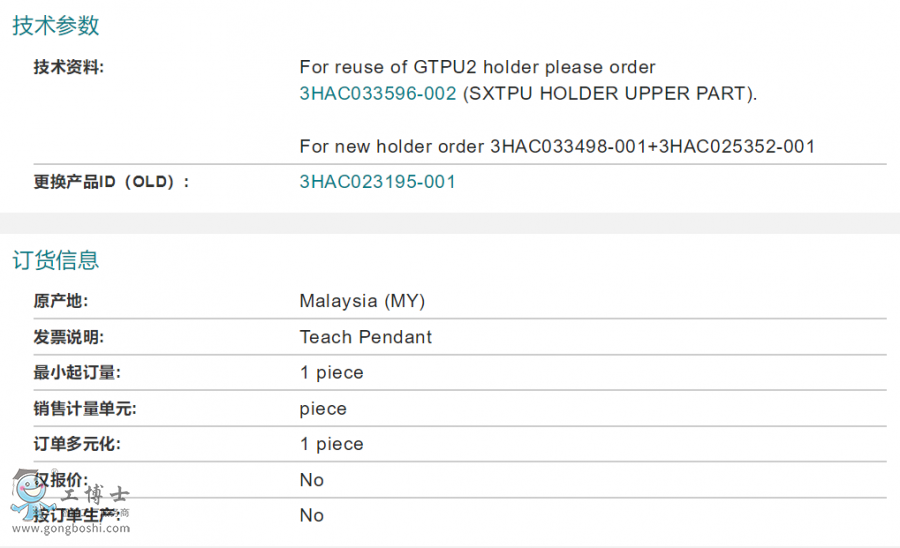
Task: Click the 'For new holder order' text line
Action: [x=557, y=146]
